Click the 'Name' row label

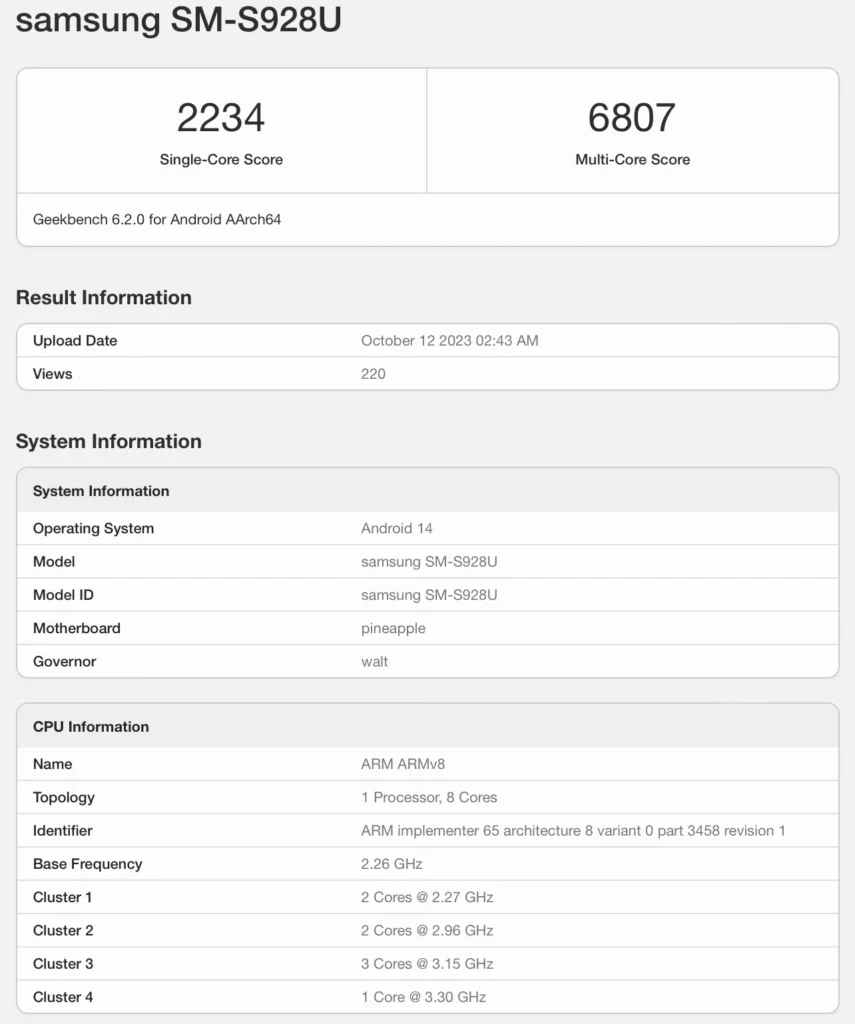[x=52, y=764]
